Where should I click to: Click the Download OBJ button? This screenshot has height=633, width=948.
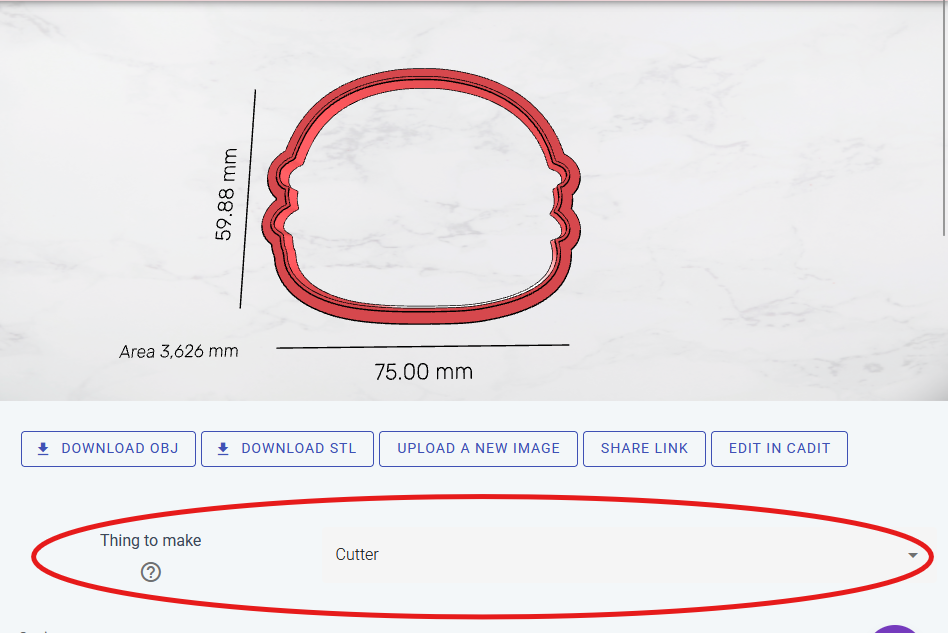(x=108, y=449)
